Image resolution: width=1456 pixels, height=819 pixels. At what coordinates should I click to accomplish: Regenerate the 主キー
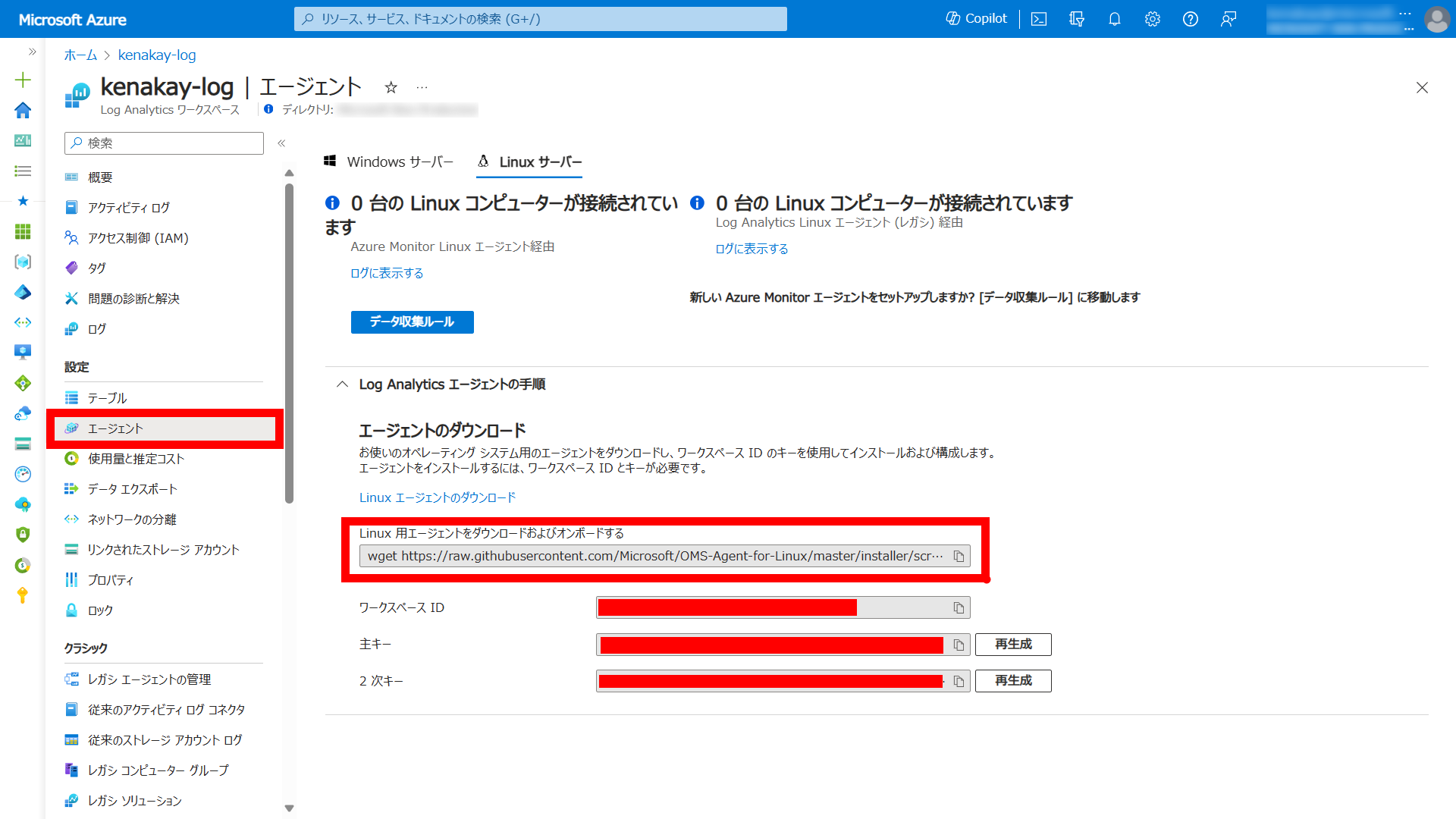(x=1013, y=645)
